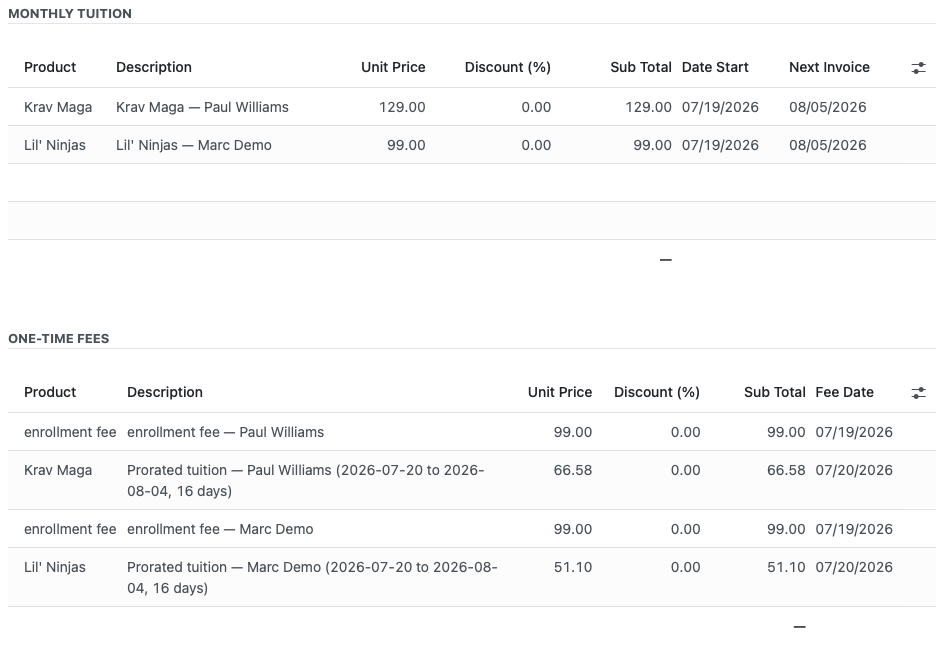Select Krav Maga — Paul Williams description cell
Viewport: 946px width, 651px height.
(202, 107)
